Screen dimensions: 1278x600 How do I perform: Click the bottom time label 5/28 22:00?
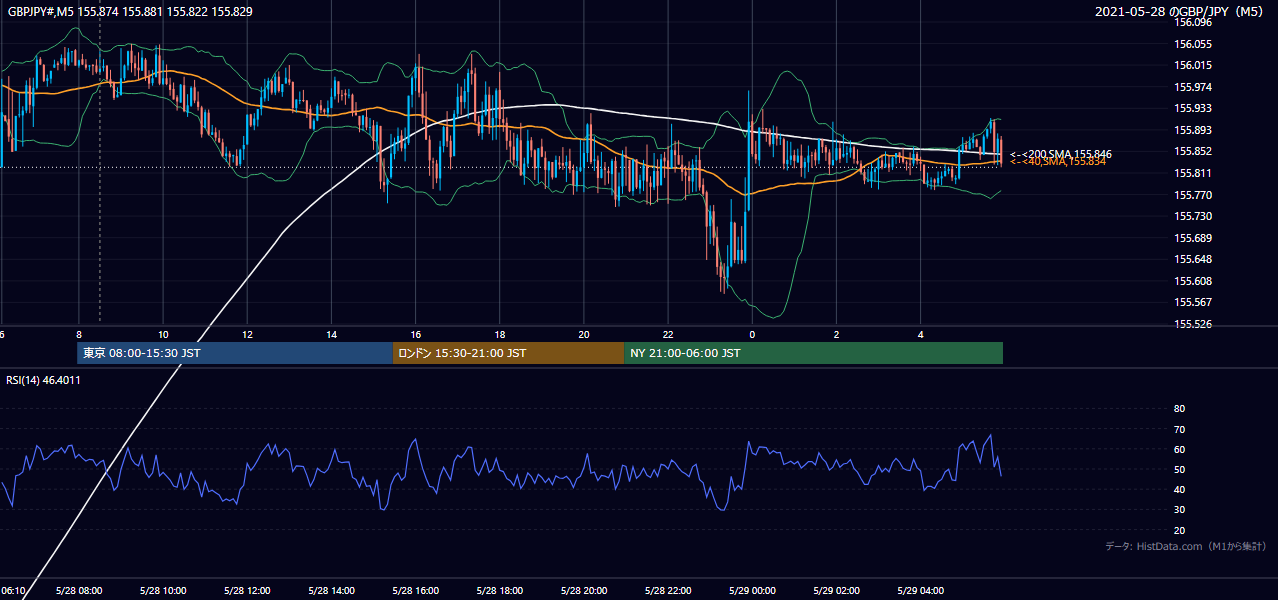667,591
